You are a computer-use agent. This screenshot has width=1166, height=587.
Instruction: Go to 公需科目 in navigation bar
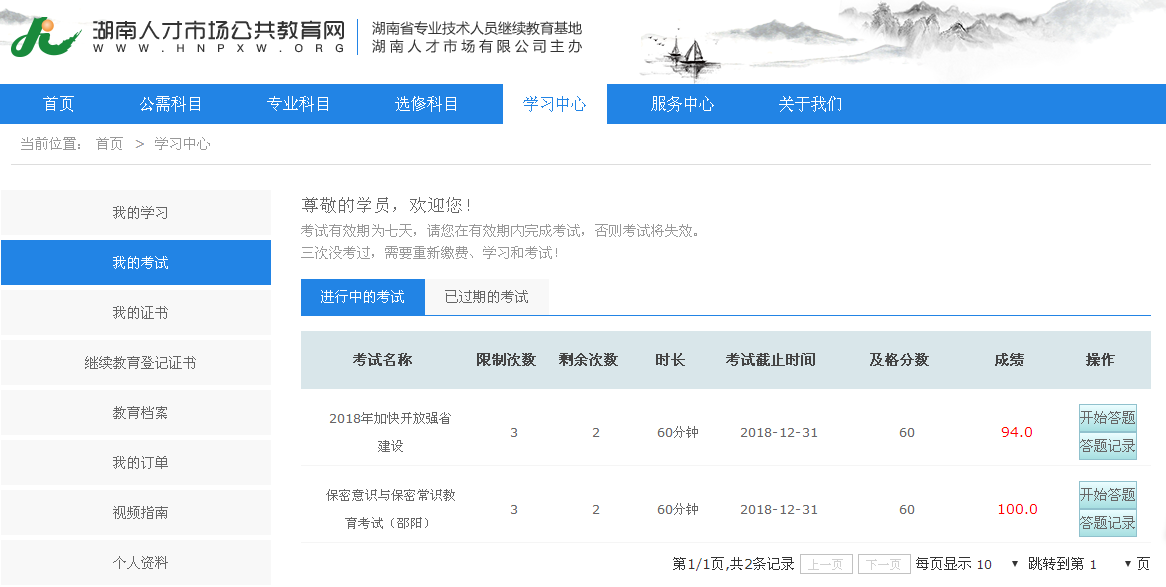pyautogui.click(x=171, y=104)
